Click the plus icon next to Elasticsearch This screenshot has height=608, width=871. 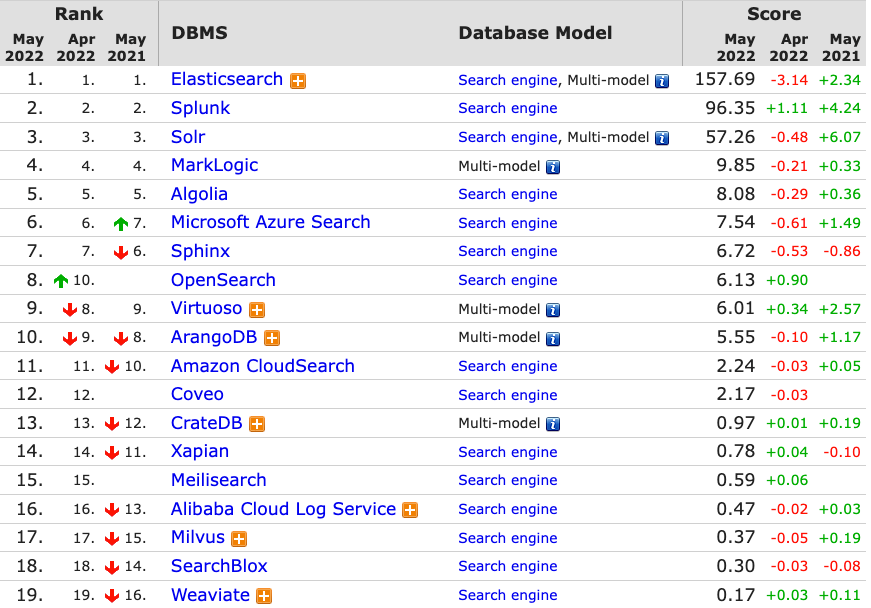298,81
